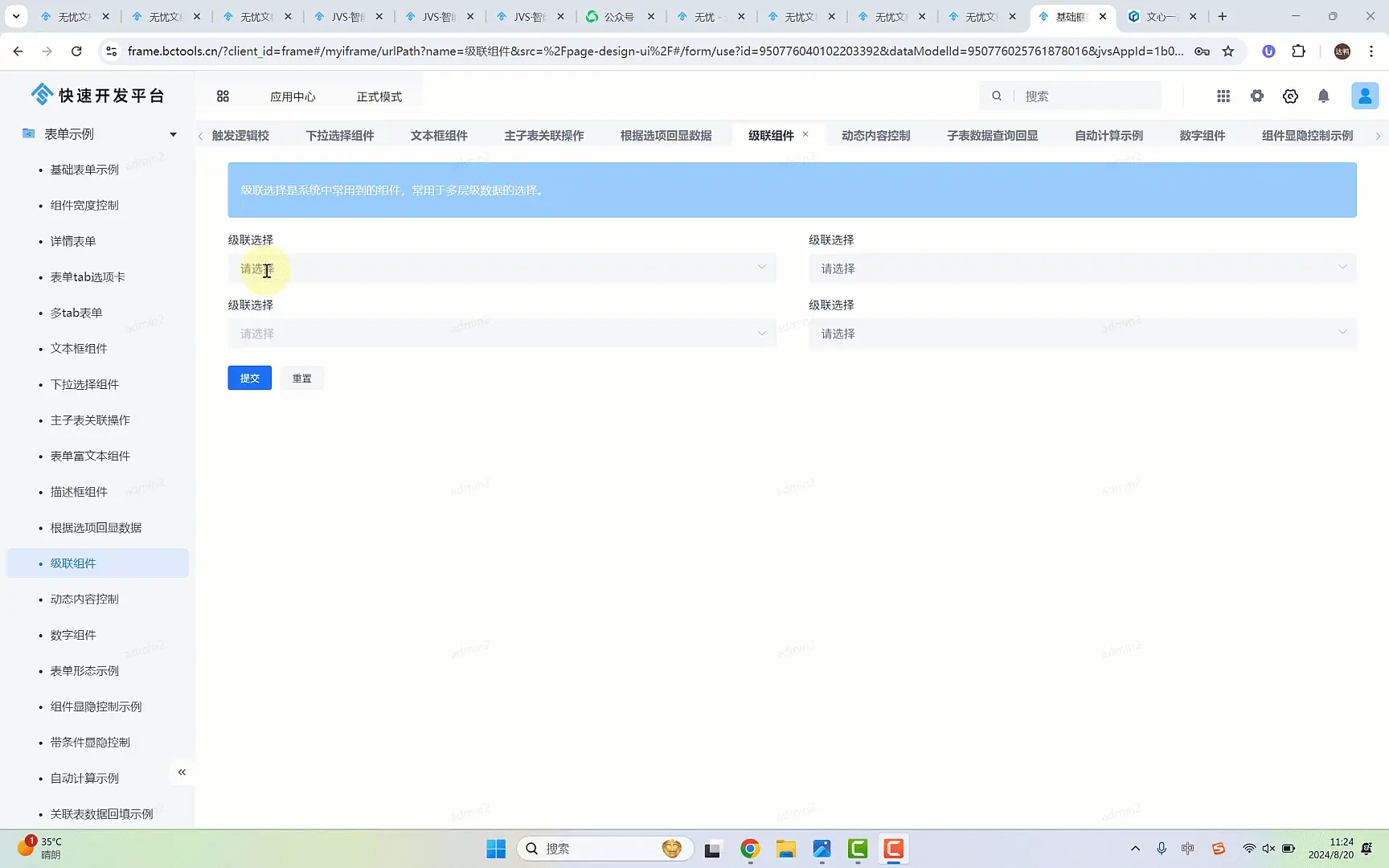Click the site information icon in address bar

(112, 51)
